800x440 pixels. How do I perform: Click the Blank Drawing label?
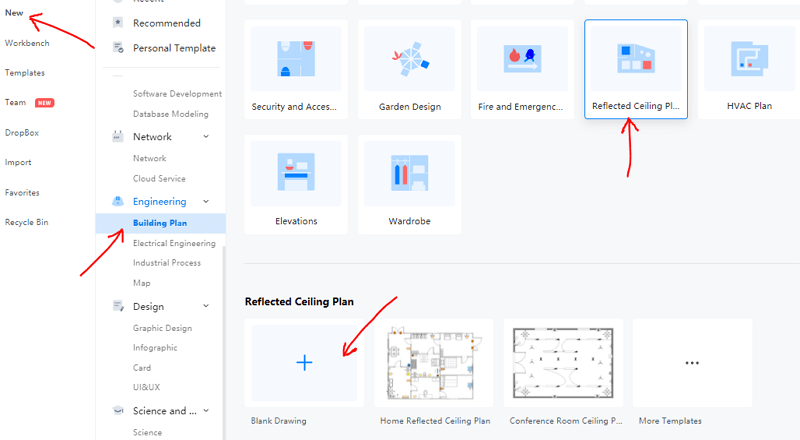(279, 421)
